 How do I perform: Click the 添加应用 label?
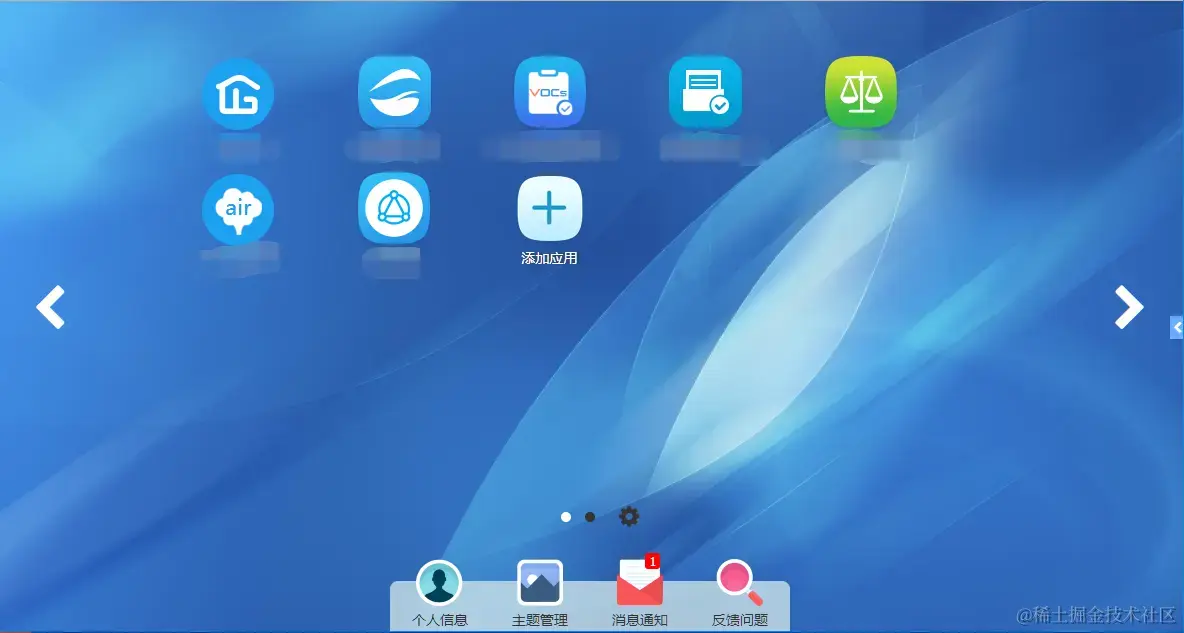click(550, 258)
